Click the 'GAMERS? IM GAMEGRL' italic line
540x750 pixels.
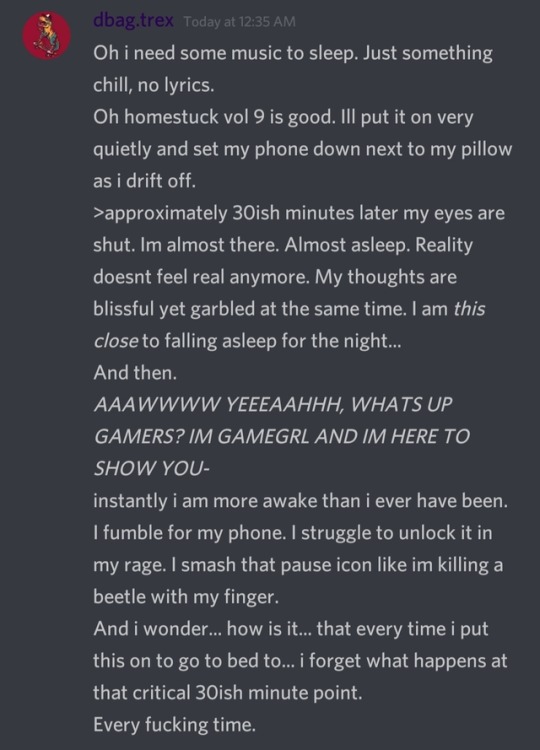[x=282, y=436]
